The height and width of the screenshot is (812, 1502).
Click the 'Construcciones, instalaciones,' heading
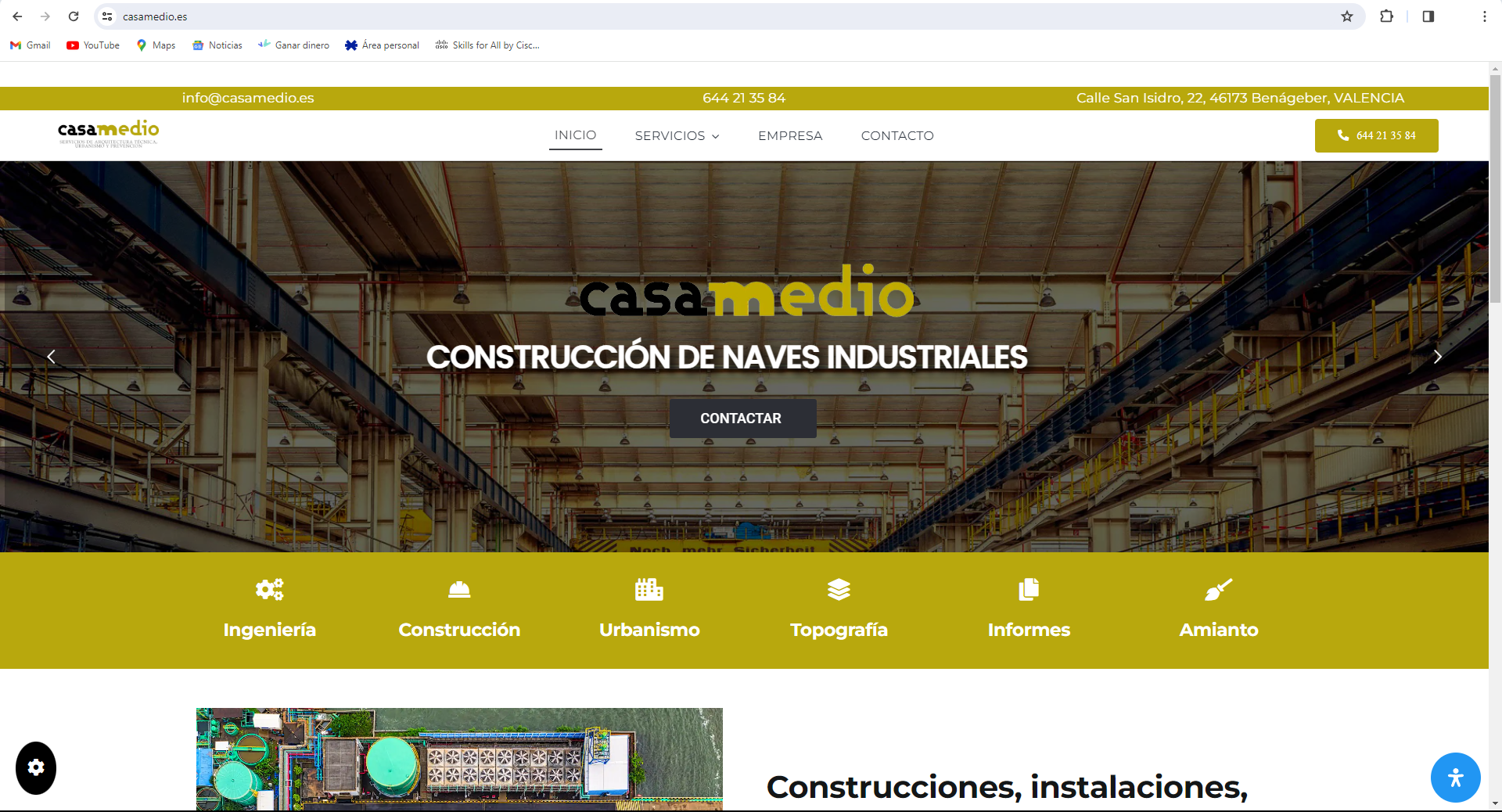click(1007, 787)
